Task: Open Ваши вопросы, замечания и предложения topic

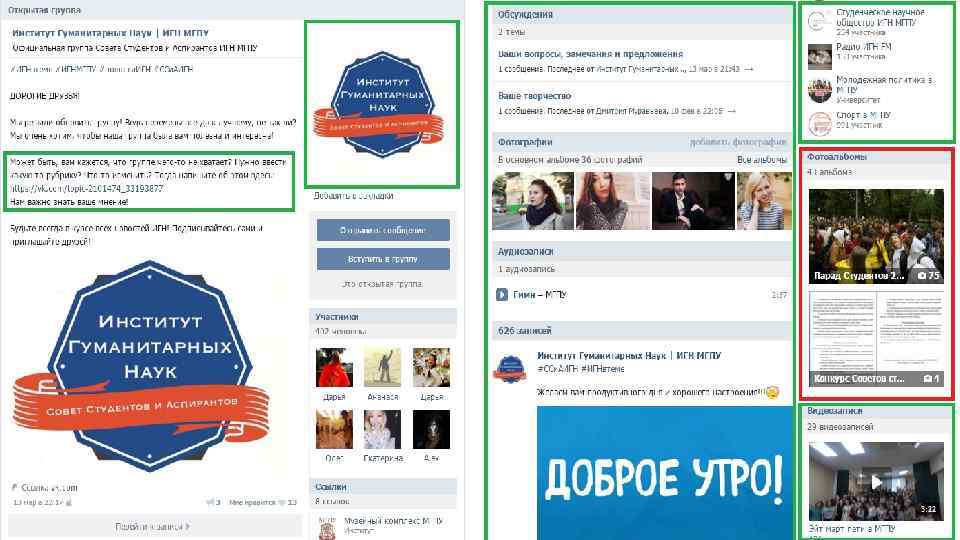Action: [590, 54]
